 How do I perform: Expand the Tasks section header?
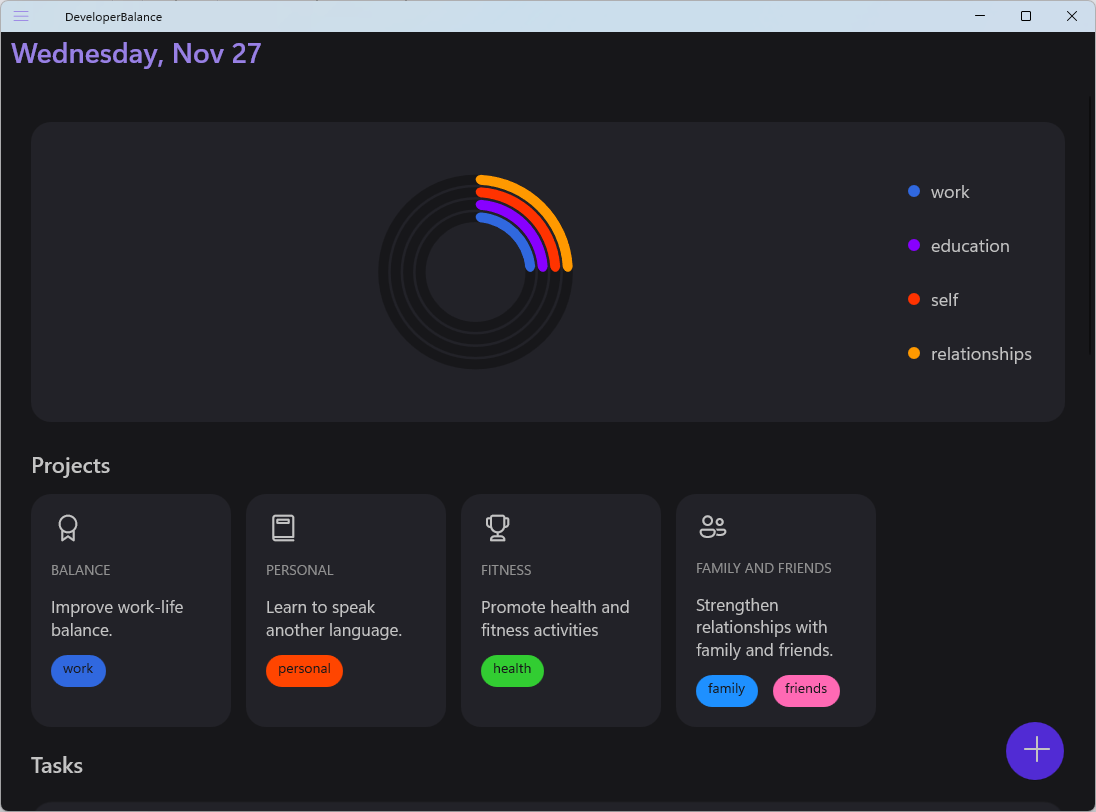pyautogui.click(x=56, y=765)
